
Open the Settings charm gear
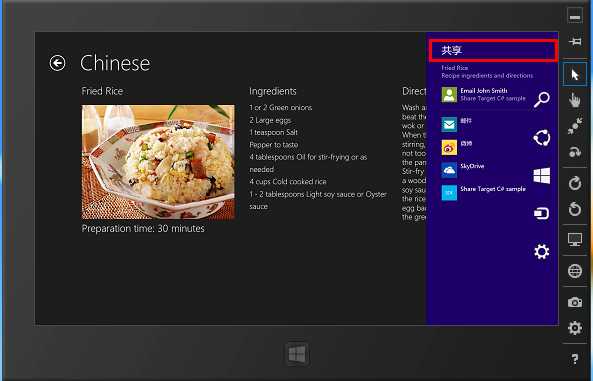point(542,252)
